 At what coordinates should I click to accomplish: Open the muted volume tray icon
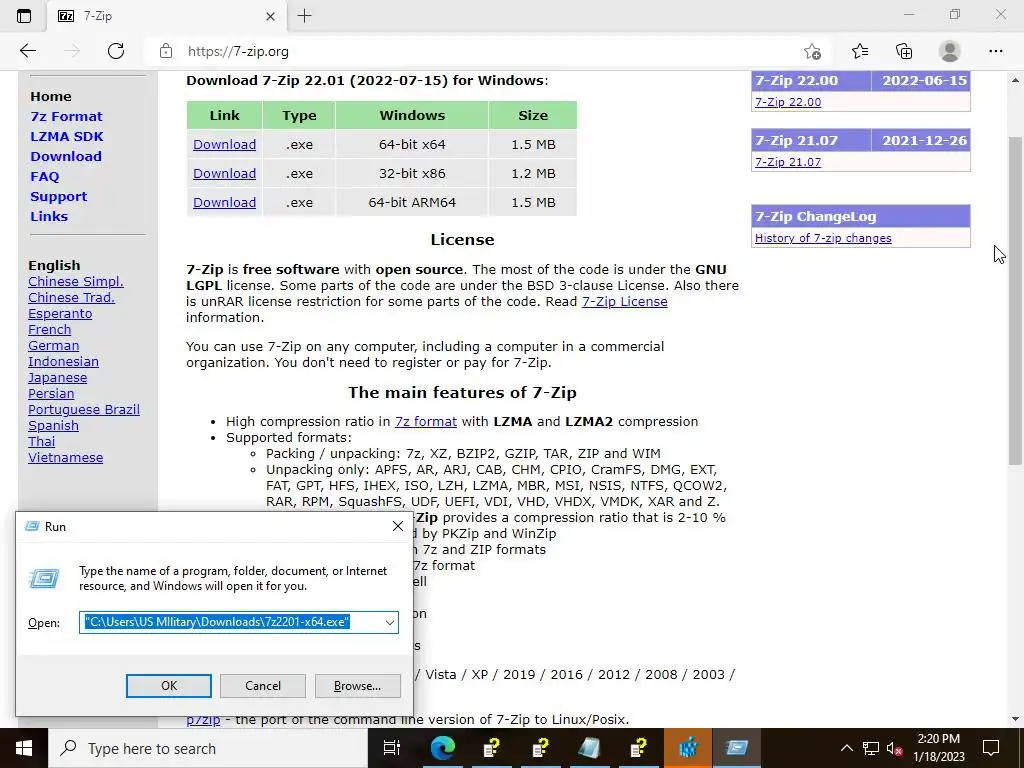(894, 748)
